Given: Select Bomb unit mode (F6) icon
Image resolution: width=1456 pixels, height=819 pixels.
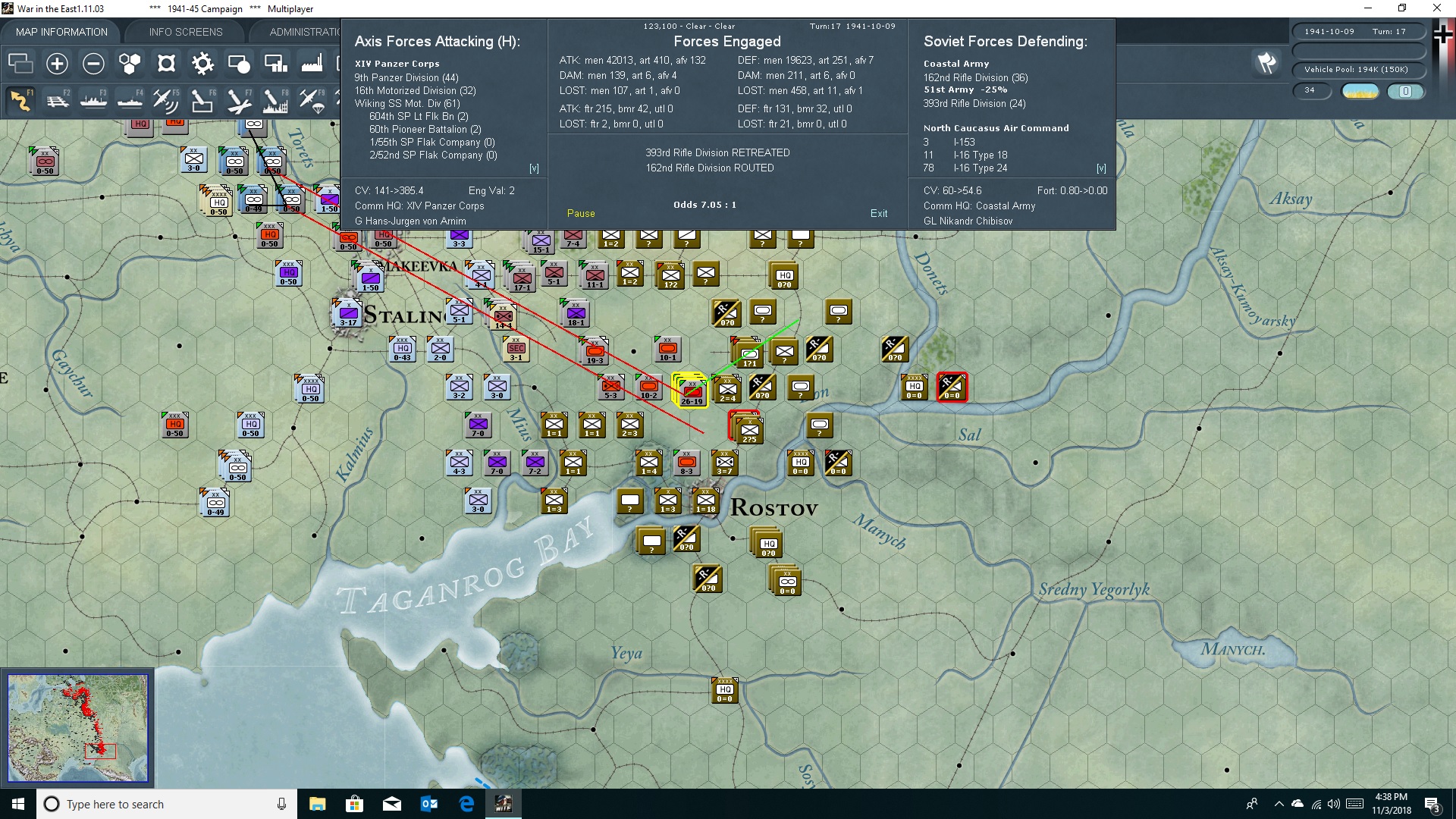Looking at the screenshot, I should (x=202, y=100).
